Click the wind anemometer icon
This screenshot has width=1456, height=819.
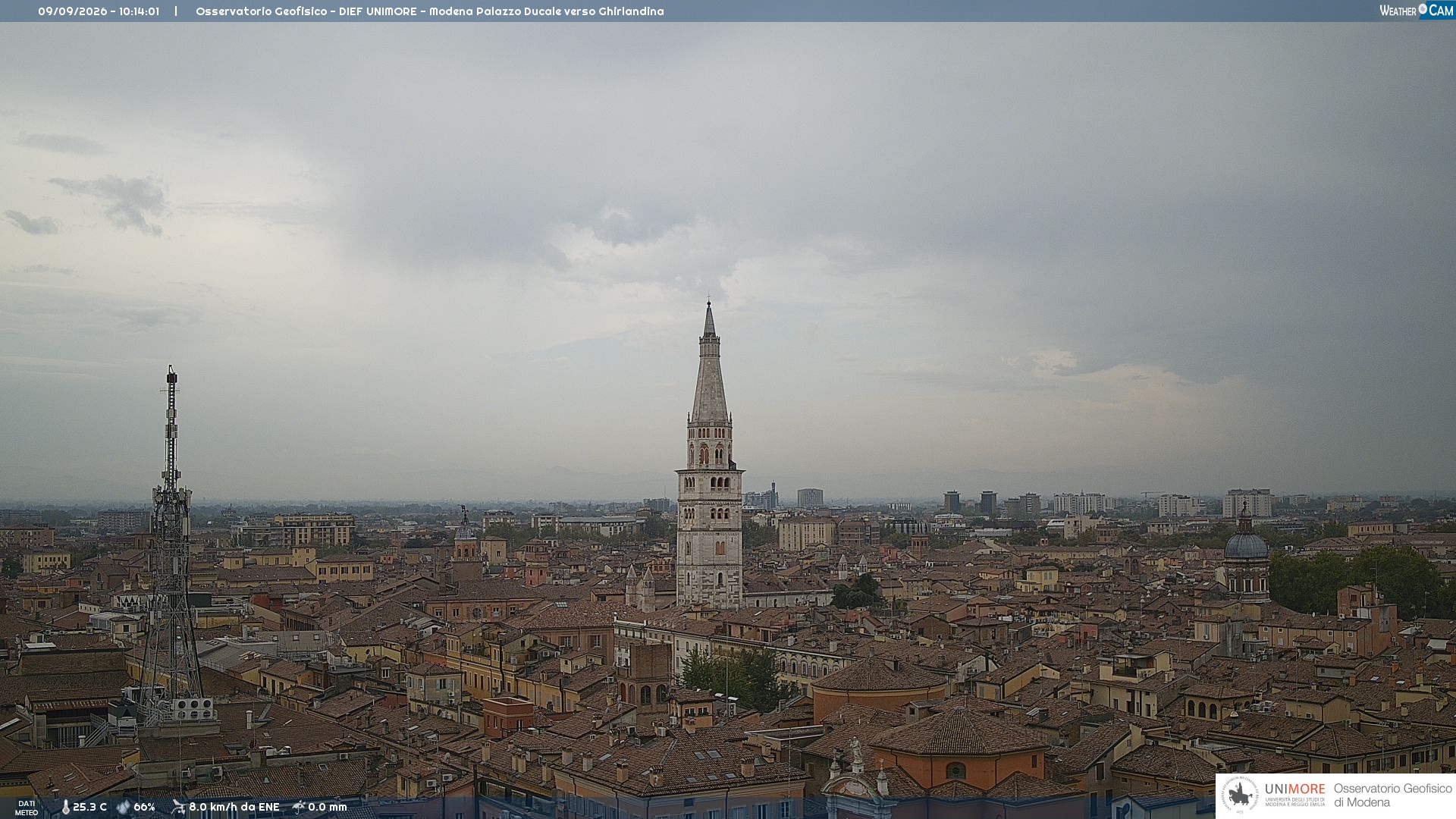(178, 807)
